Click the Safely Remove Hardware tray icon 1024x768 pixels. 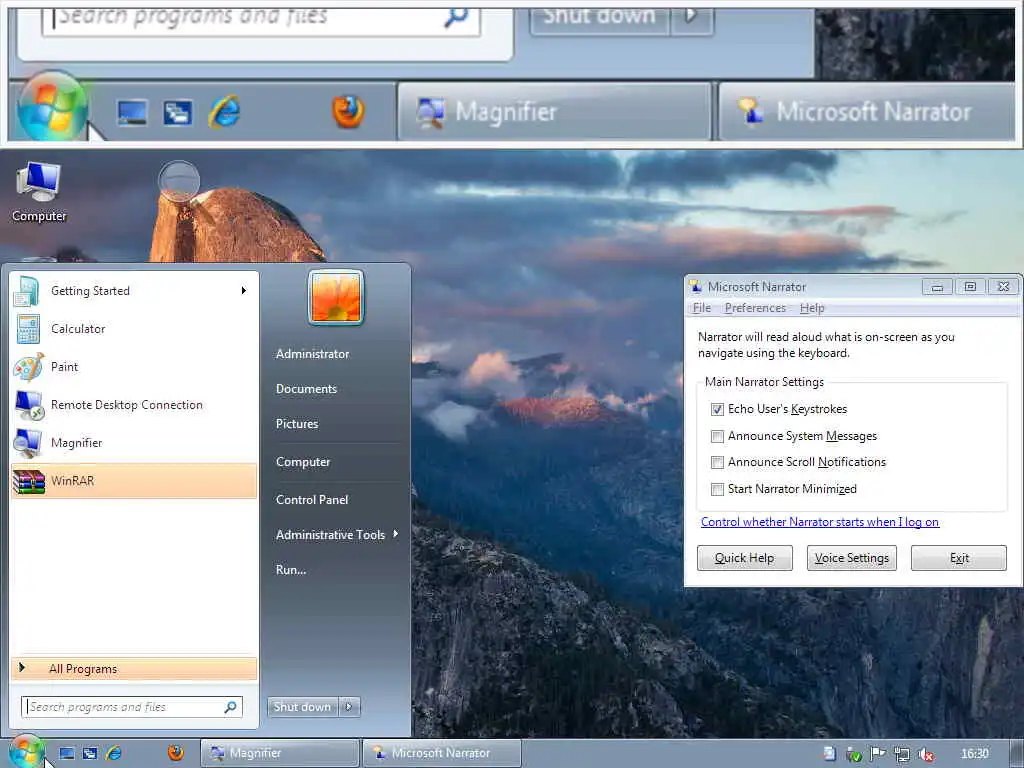tap(854, 754)
